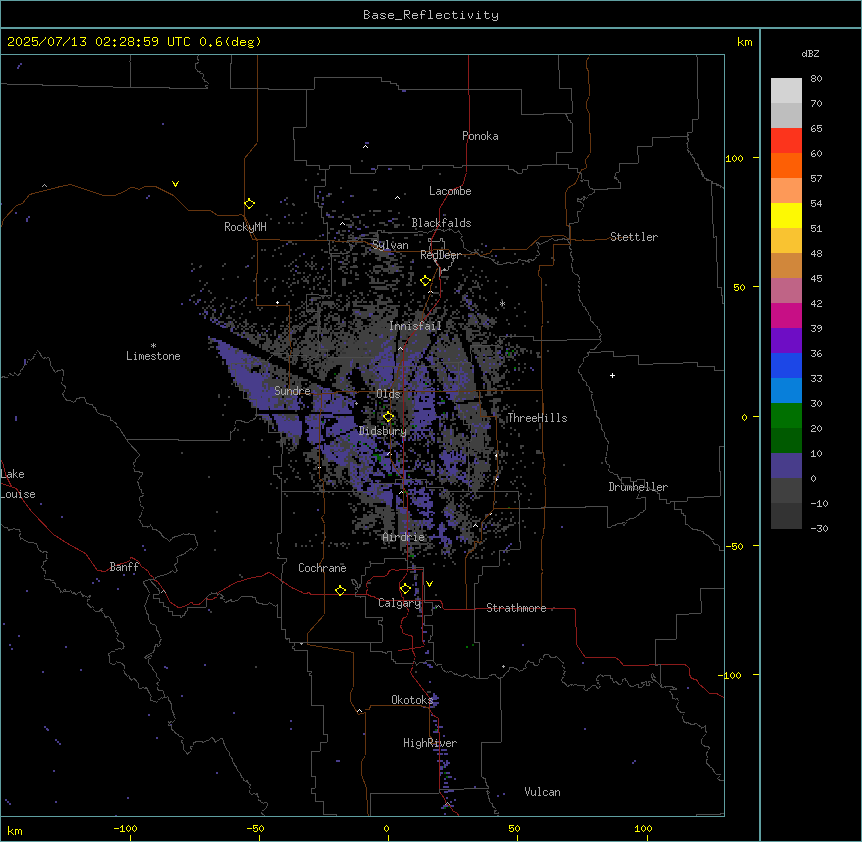Click the yellow diamond marker below RedDeer
Image resolution: width=862 pixels, height=842 pixels.
426,281
